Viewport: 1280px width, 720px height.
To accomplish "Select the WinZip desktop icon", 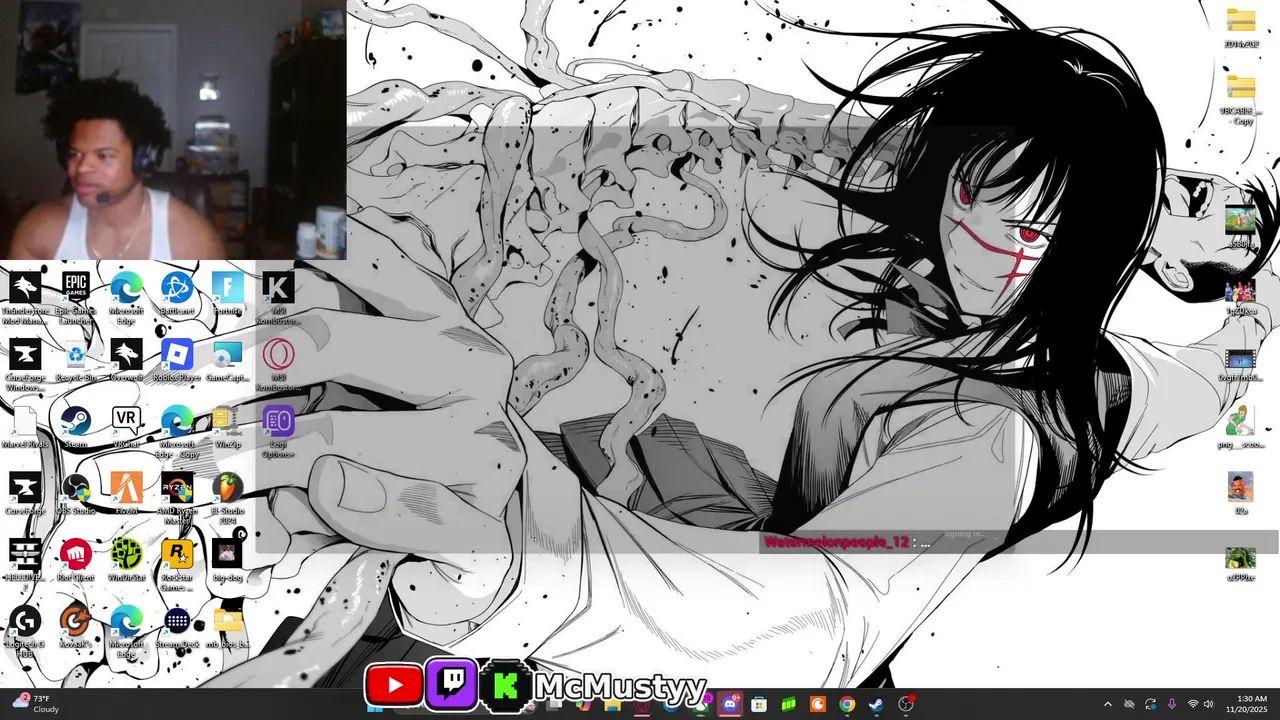I will pyautogui.click(x=228, y=427).
